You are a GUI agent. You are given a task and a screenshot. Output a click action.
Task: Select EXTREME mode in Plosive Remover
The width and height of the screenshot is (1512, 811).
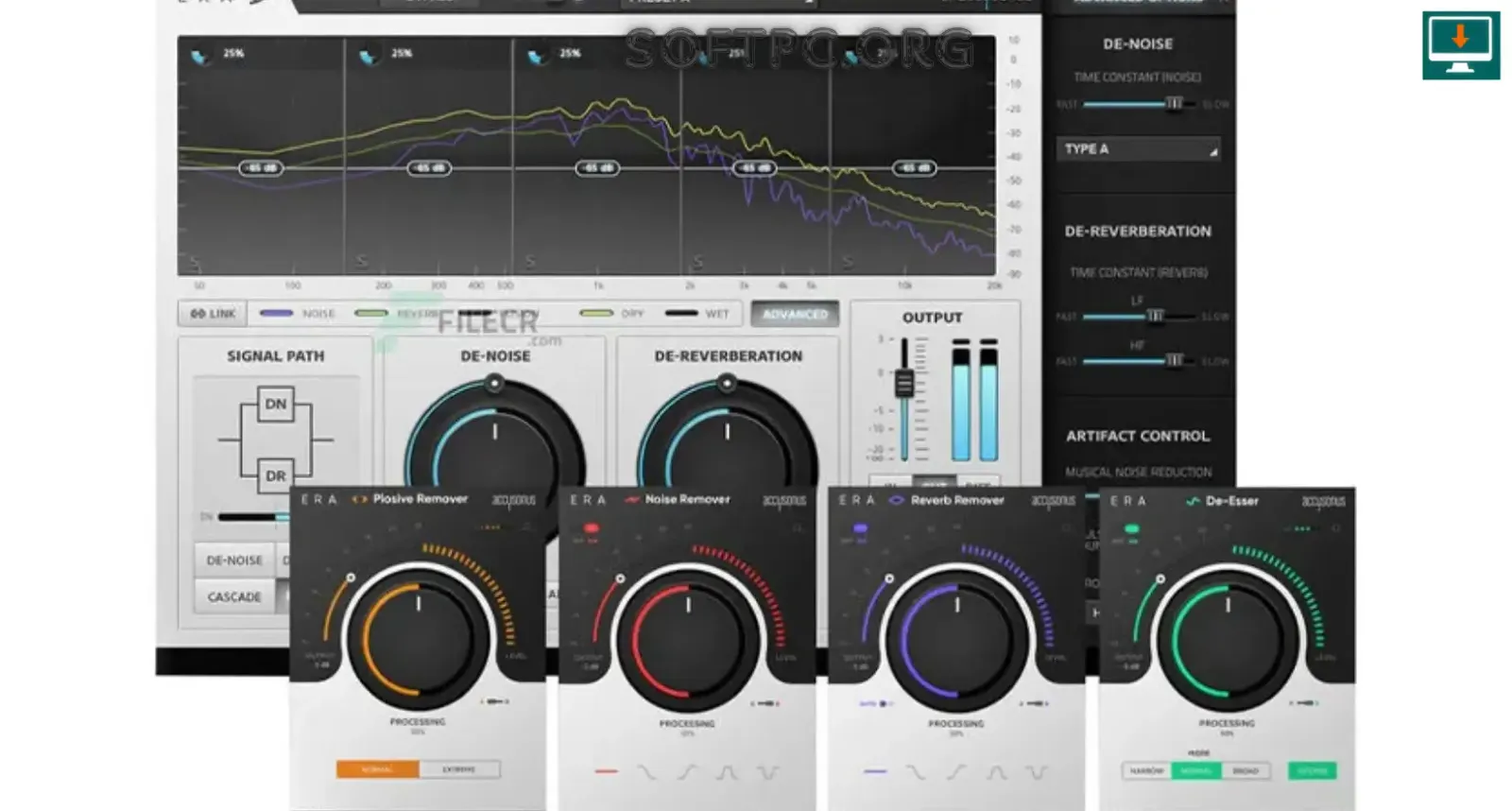coord(459,769)
